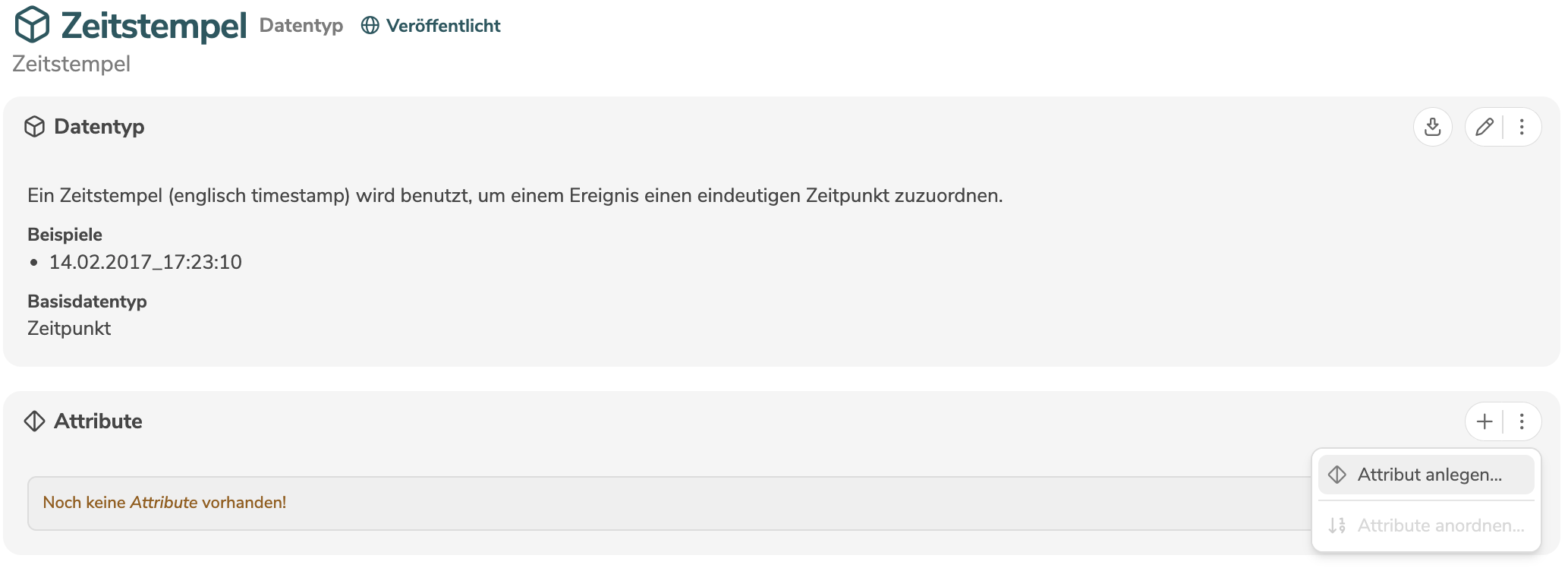The height and width of the screenshot is (568, 1568).
Task: Select the pencil edit icon for Datentyp
Action: 1484,127
